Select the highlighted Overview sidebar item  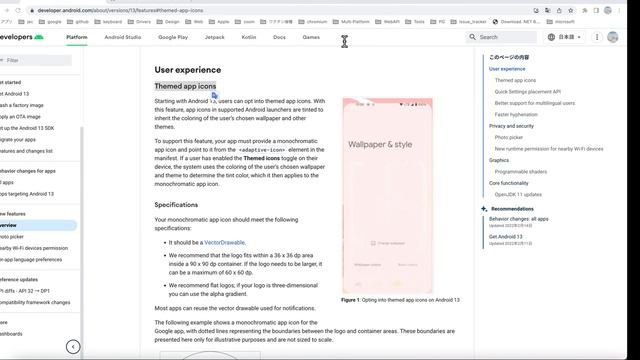tap(38, 225)
